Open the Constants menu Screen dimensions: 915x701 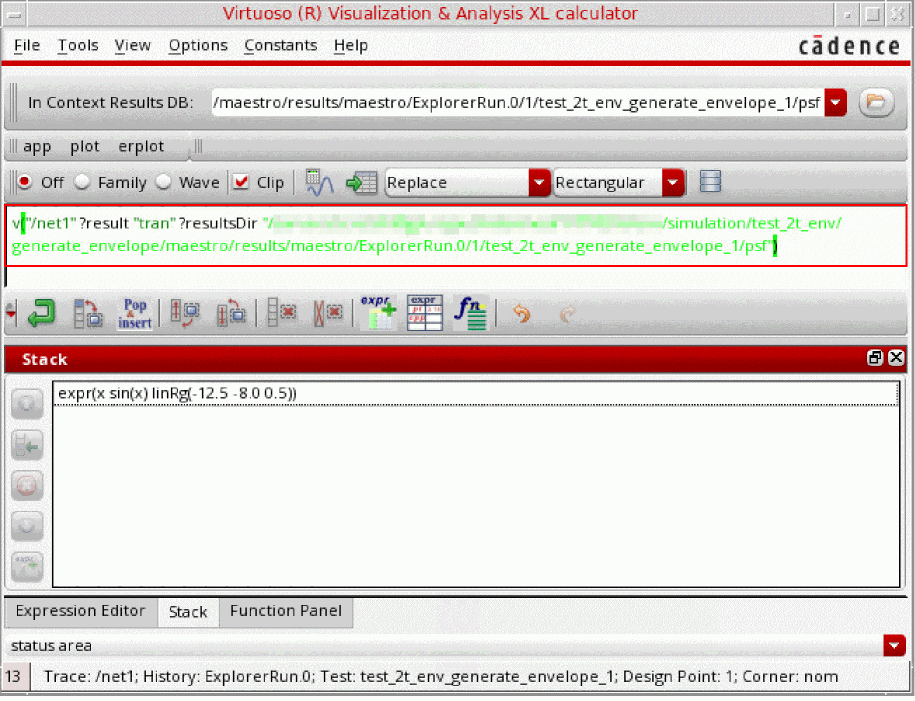(x=280, y=45)
